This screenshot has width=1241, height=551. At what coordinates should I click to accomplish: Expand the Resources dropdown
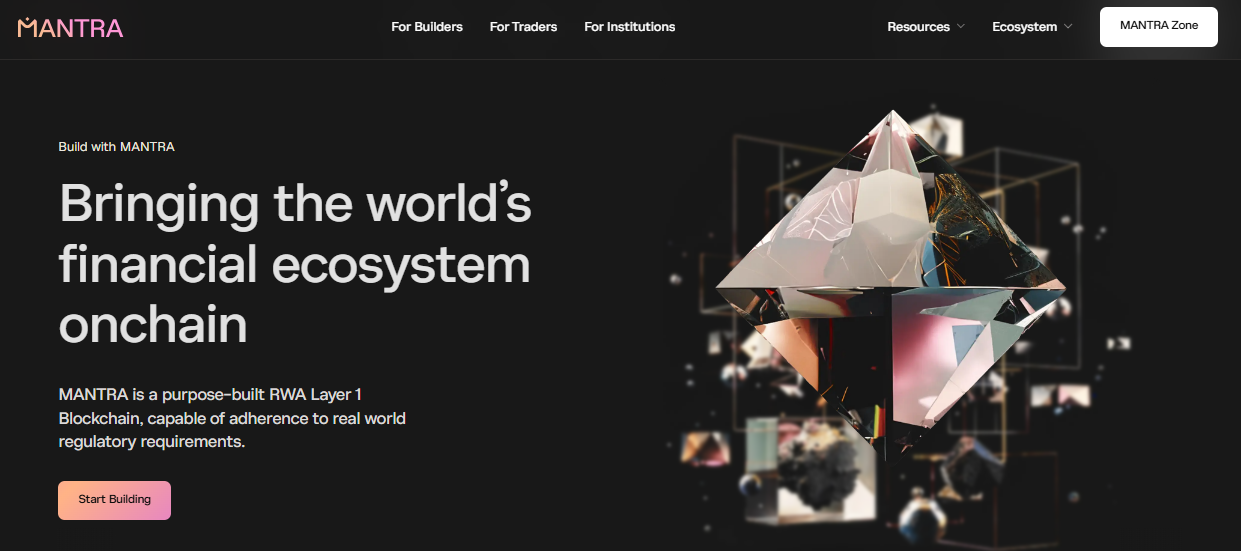click(926, 27)
